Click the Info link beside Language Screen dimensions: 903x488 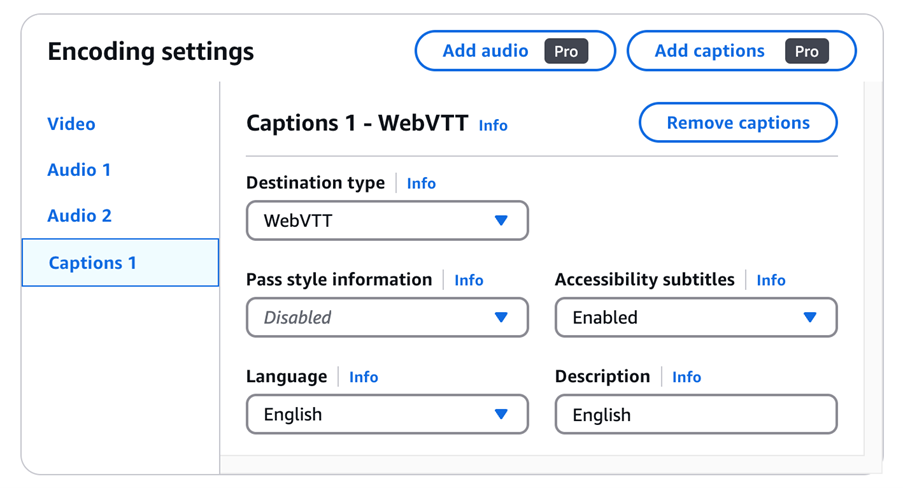(x=363, y=377)
